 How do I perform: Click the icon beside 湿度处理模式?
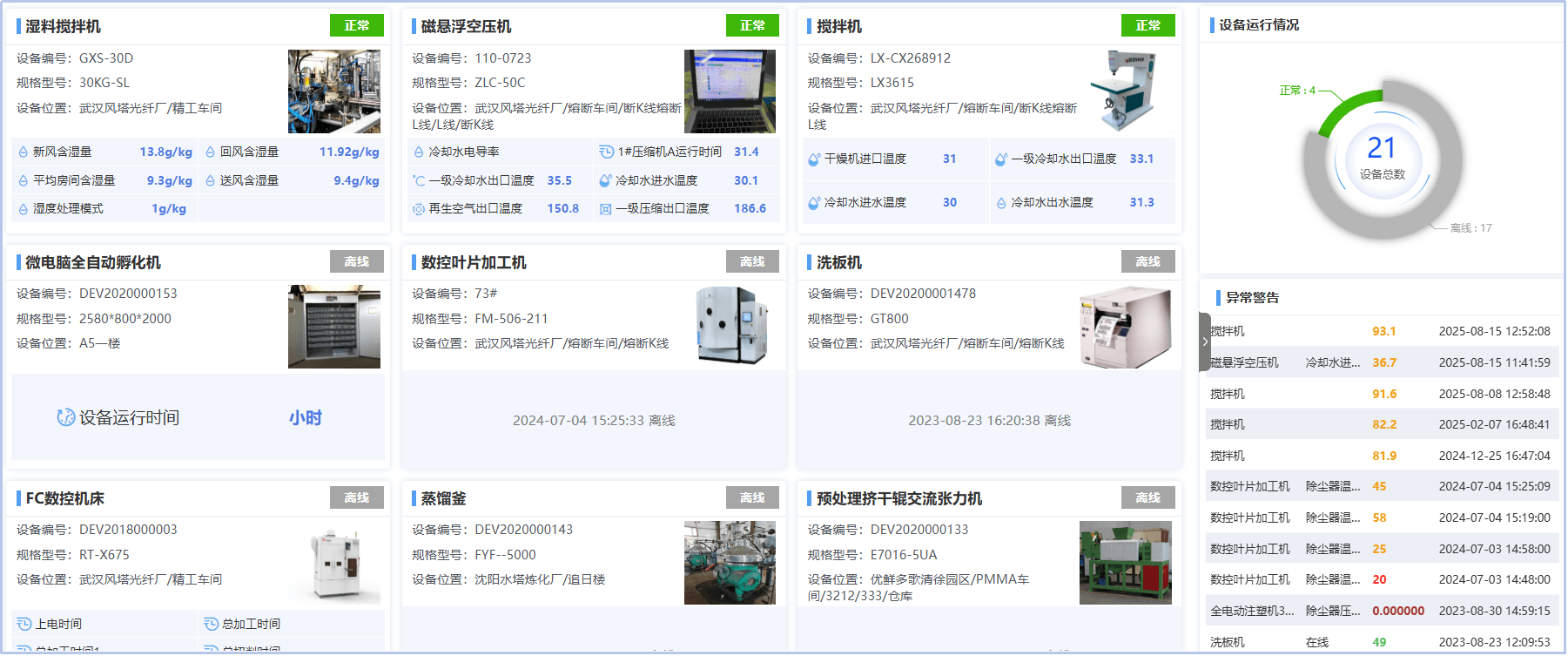pyautogui.click(x=23, y=209)
